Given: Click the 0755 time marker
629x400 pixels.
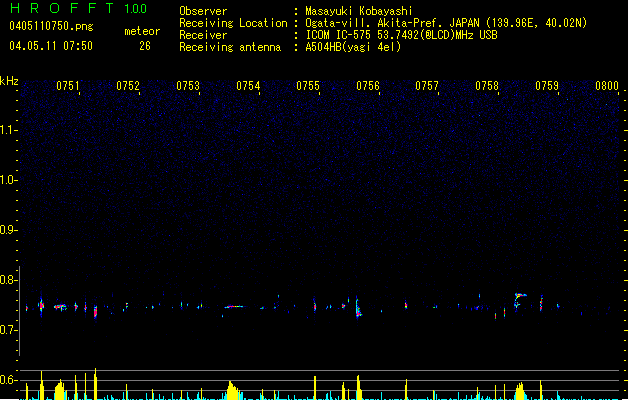Looking at the screenshot, I should tap(308, 86).
